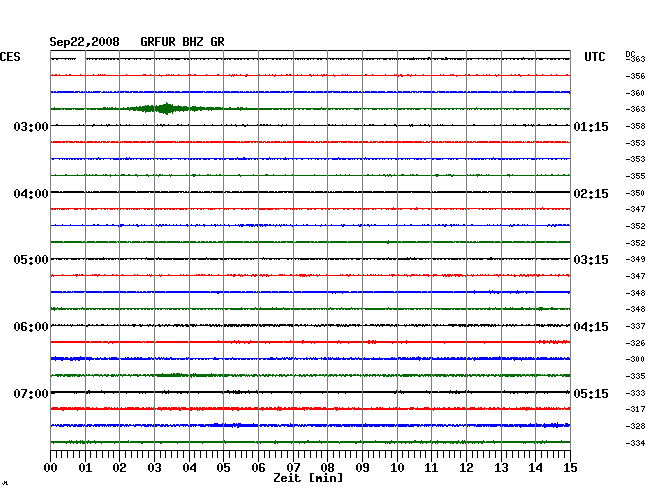Select minute tick label 13 on x-axis
Viewport: 650px width, 494px height.
[x=501, y=467]
